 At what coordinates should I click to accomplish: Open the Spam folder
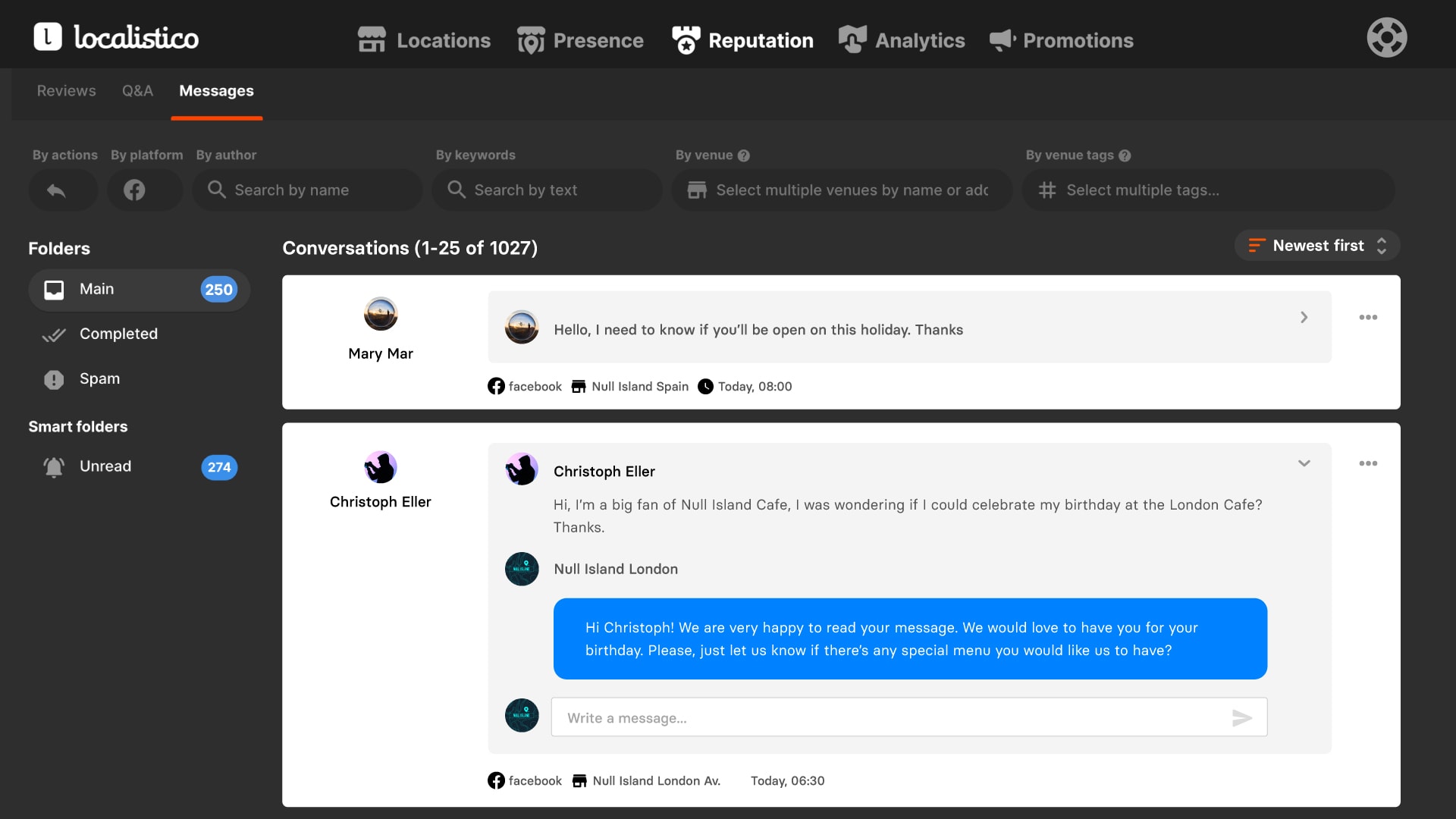pos(99,378)
